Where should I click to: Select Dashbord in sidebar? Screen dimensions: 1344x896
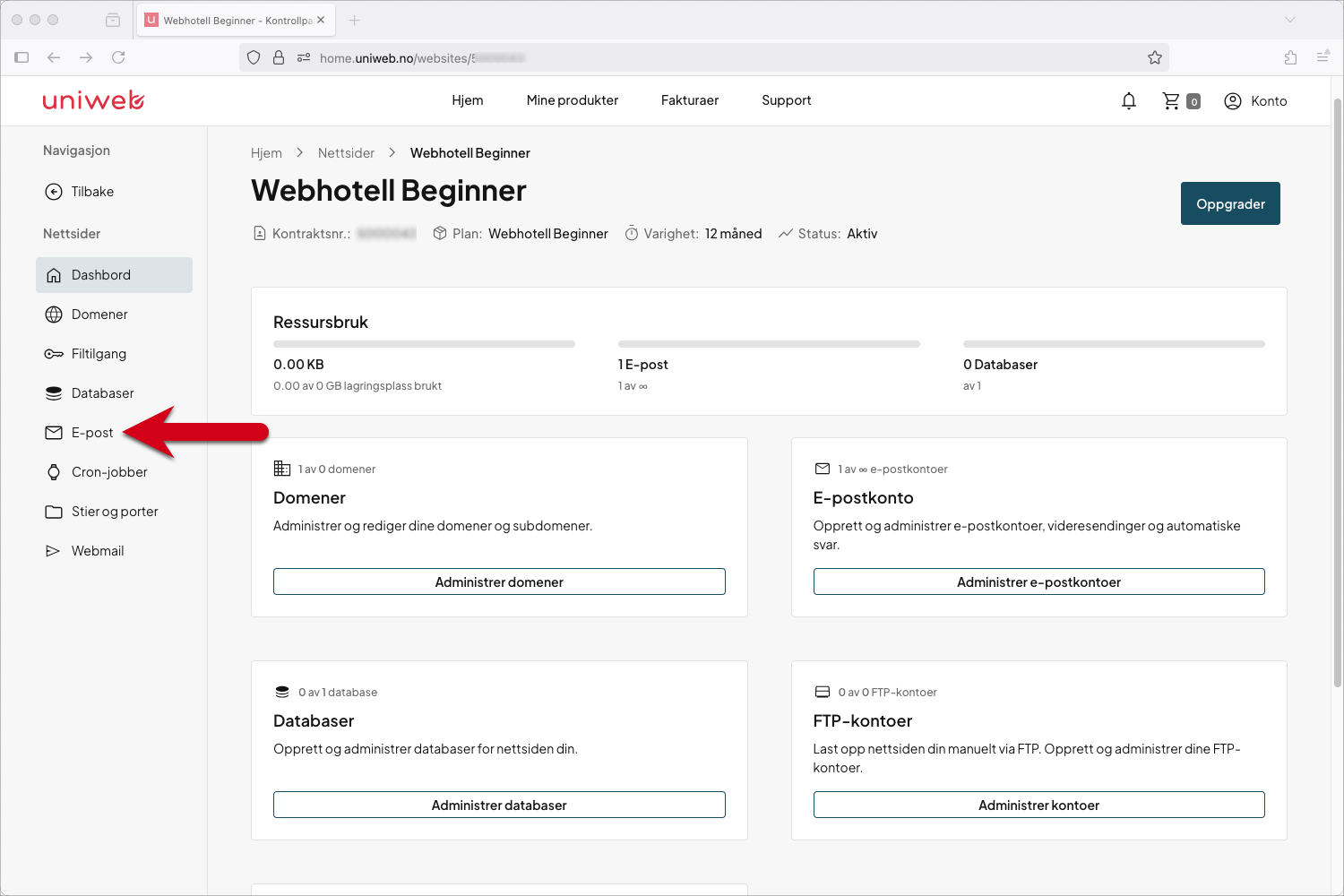(x=114, y=275)
